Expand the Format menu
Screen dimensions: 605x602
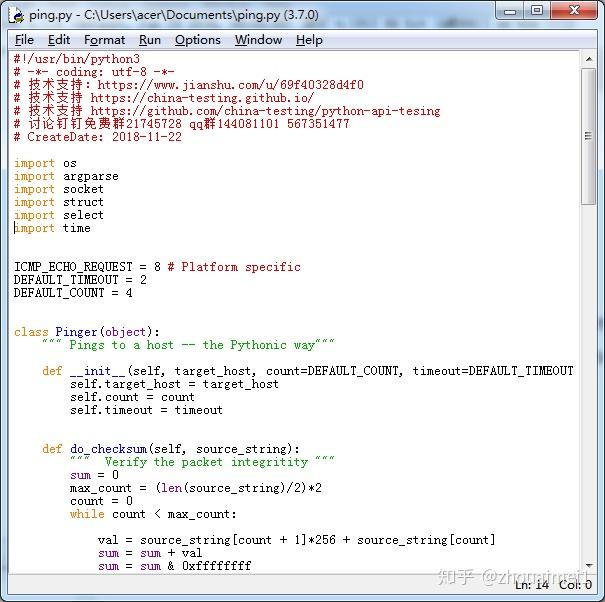click(104, 40)
